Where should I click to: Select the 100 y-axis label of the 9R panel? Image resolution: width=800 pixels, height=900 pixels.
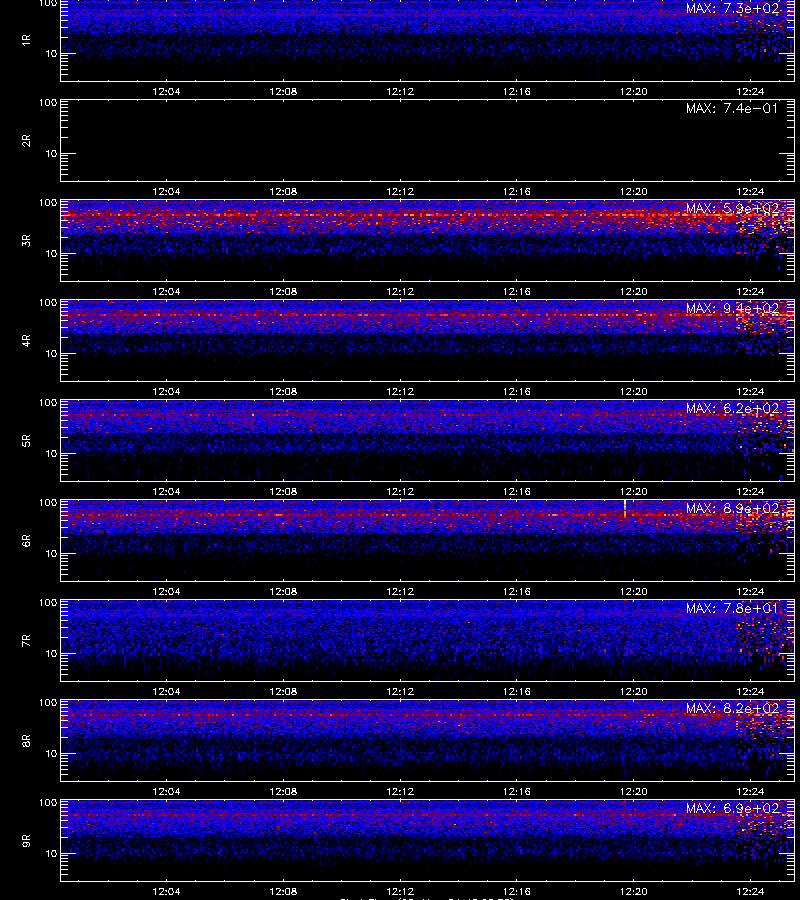[48, 802]
